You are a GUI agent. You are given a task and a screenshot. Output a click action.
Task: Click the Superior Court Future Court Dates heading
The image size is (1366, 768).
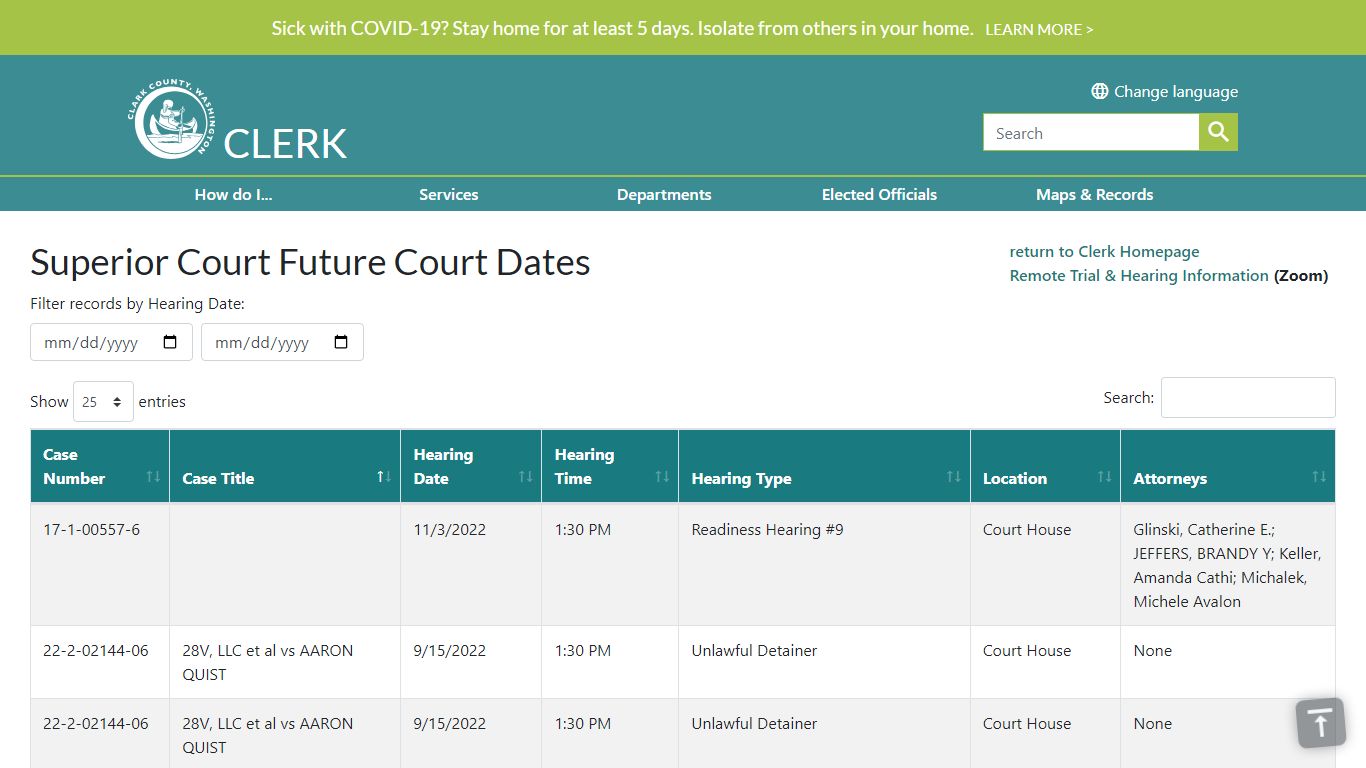(310, 262)
